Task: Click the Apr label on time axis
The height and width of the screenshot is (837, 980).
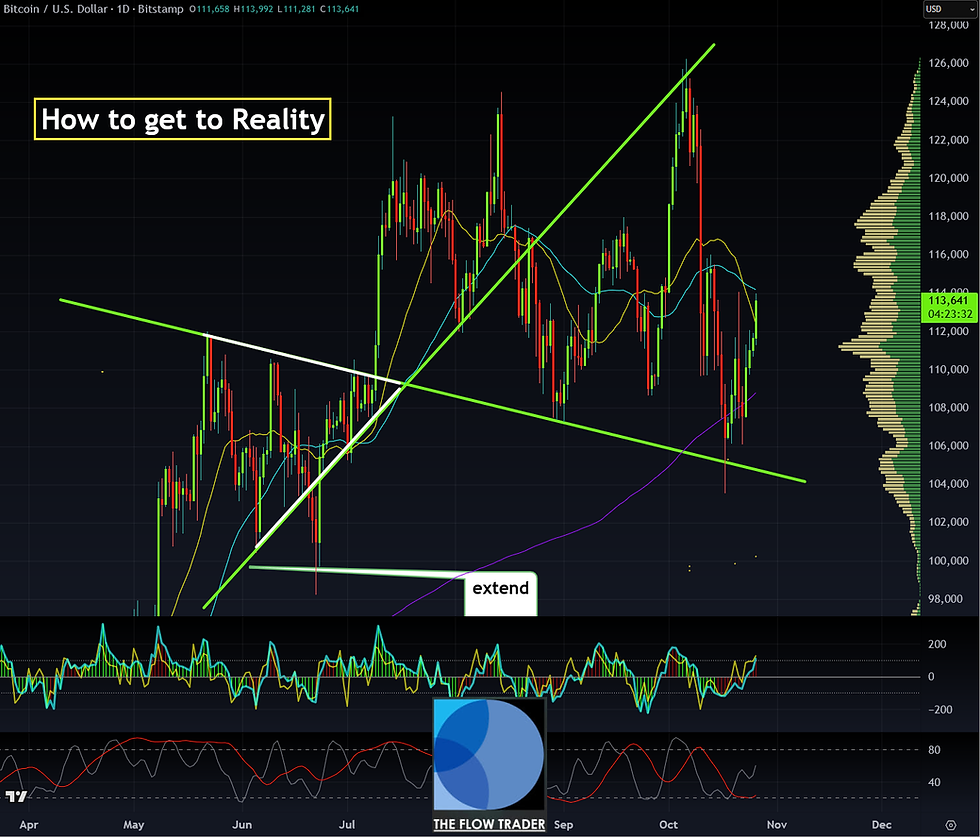Action: click(x=29, y=824)
